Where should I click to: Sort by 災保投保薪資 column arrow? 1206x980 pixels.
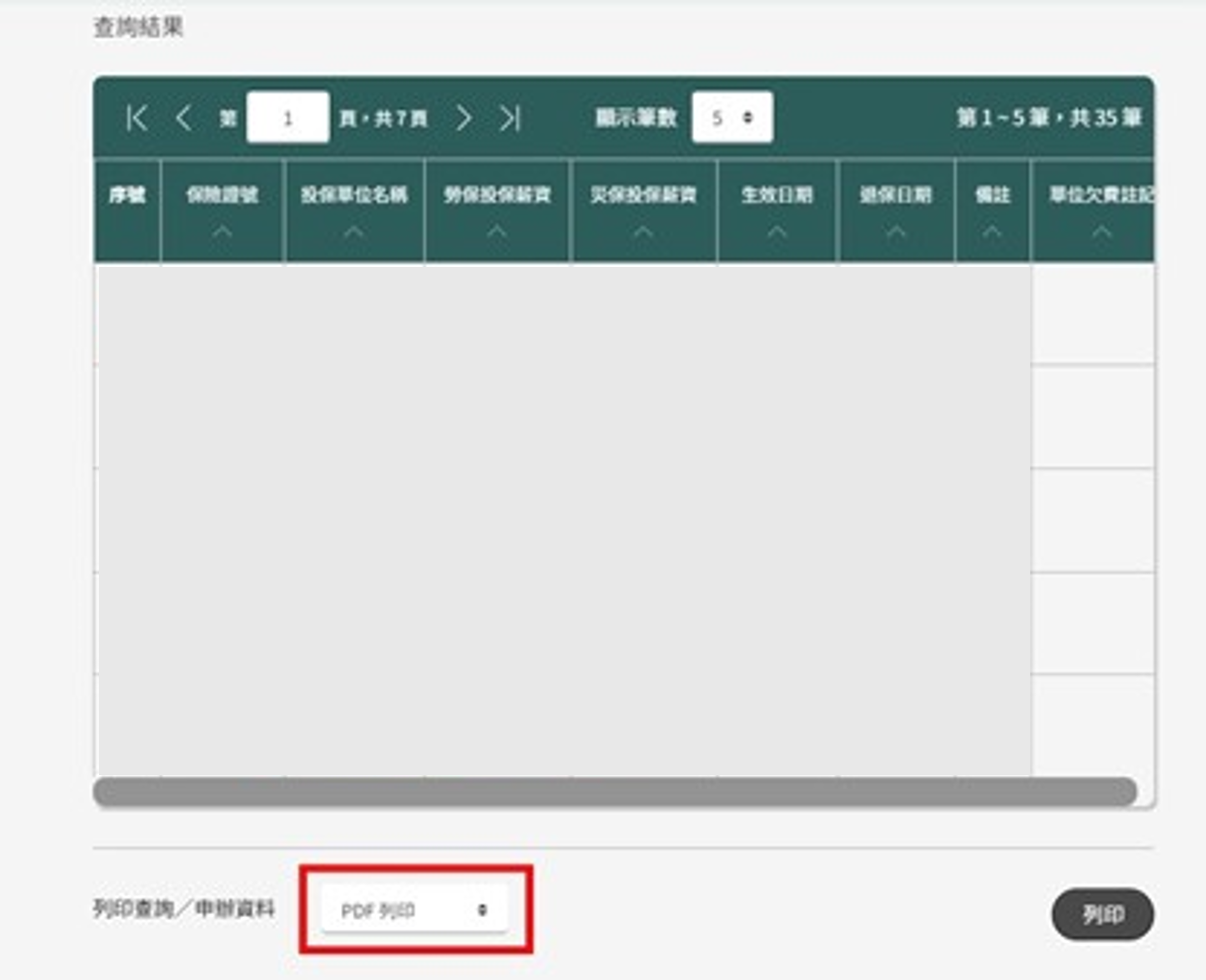pyautogui.click(x=643, y=231)
